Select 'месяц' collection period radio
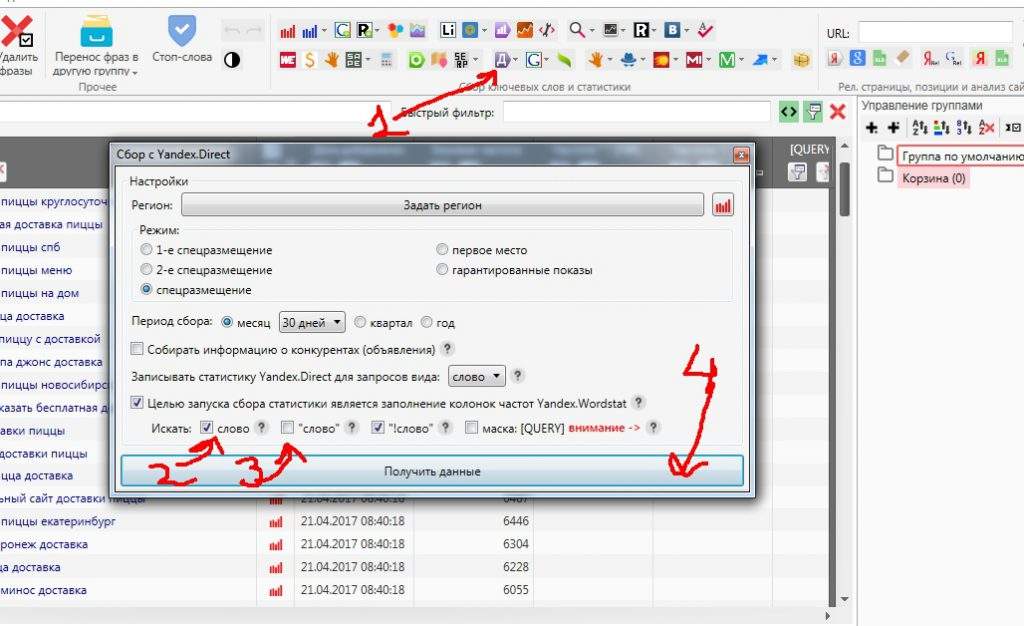The image size is (1024, 626). point(227,322)
